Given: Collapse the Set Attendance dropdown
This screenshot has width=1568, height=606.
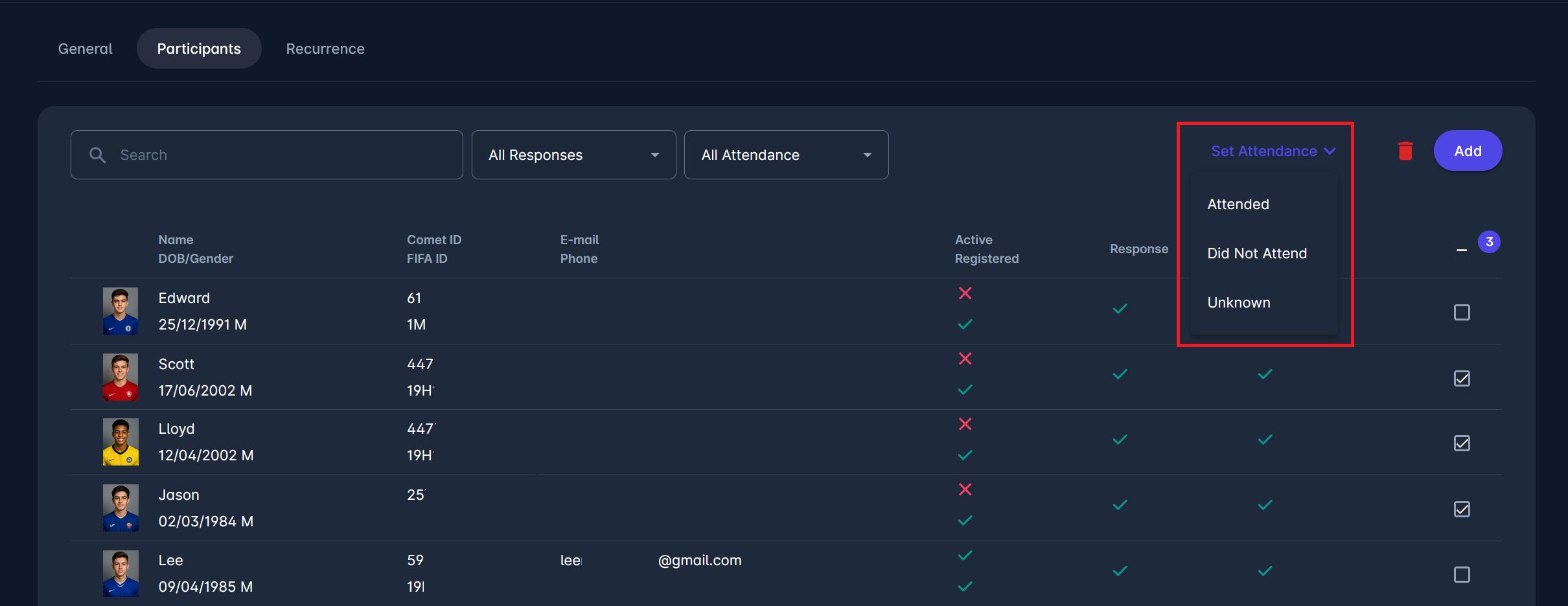Looking at the screenshot, I should pyautogui.click(x=1273, y=151).
